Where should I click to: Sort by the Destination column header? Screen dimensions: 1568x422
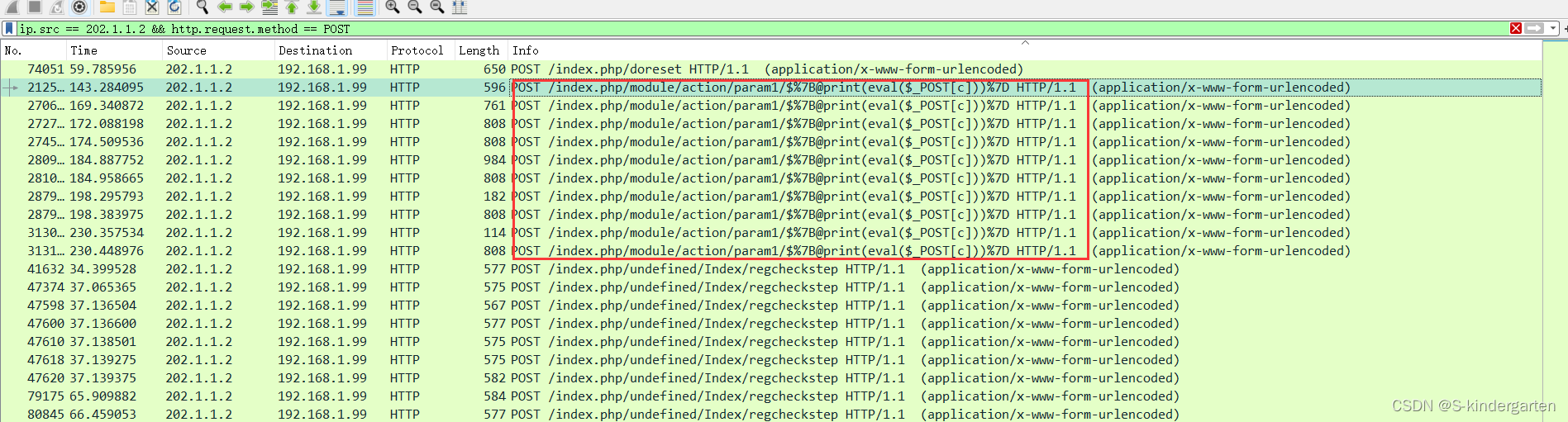330,50
